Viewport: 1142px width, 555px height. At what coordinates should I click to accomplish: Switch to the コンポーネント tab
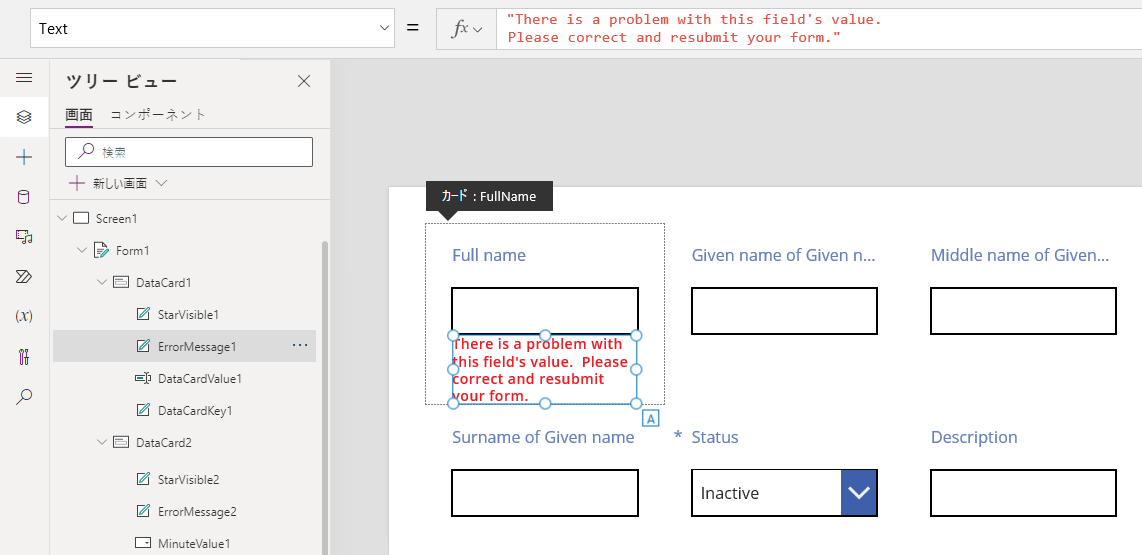tap(158, 114)
